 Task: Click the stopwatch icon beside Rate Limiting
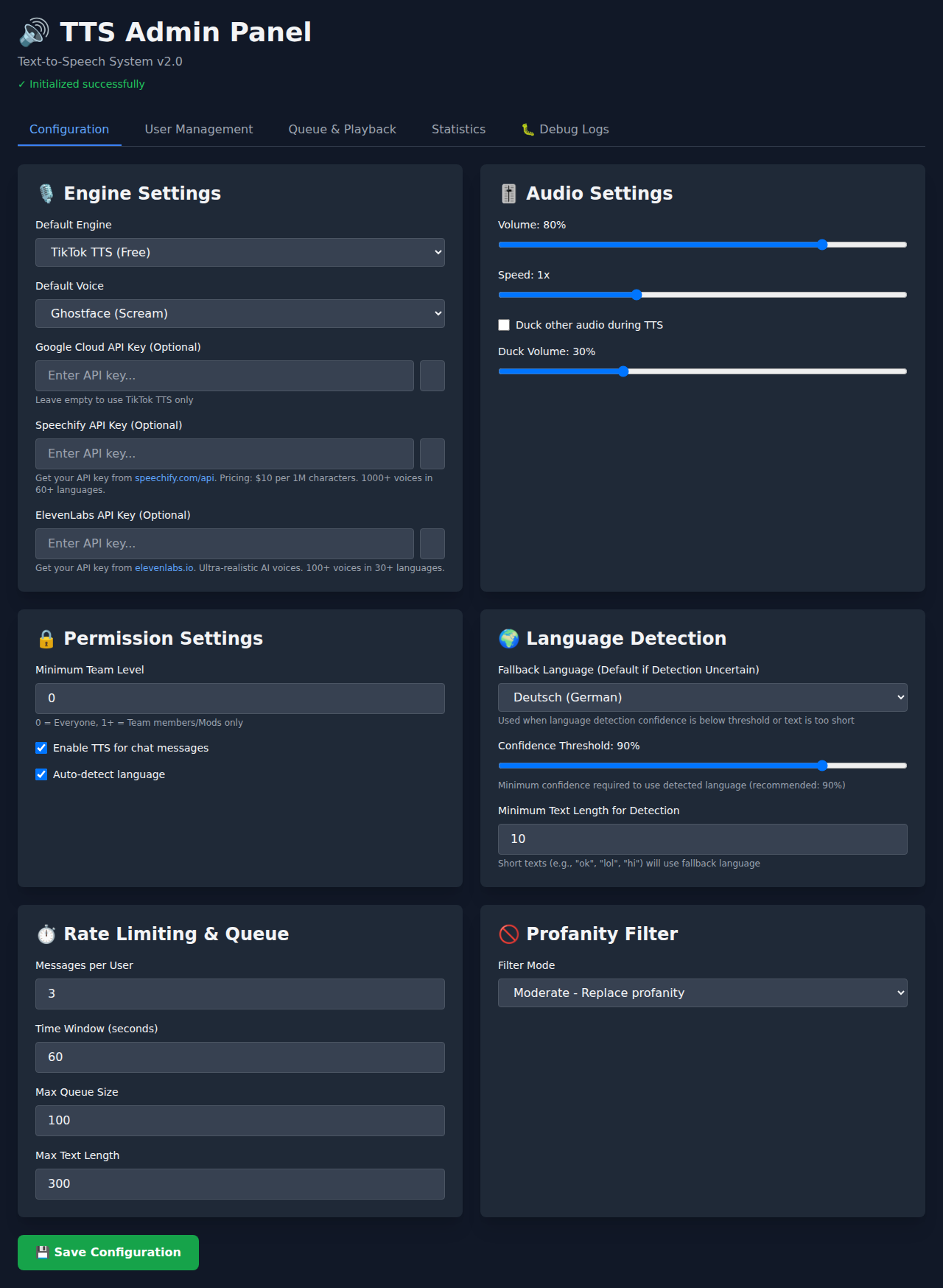click(46, 934)
